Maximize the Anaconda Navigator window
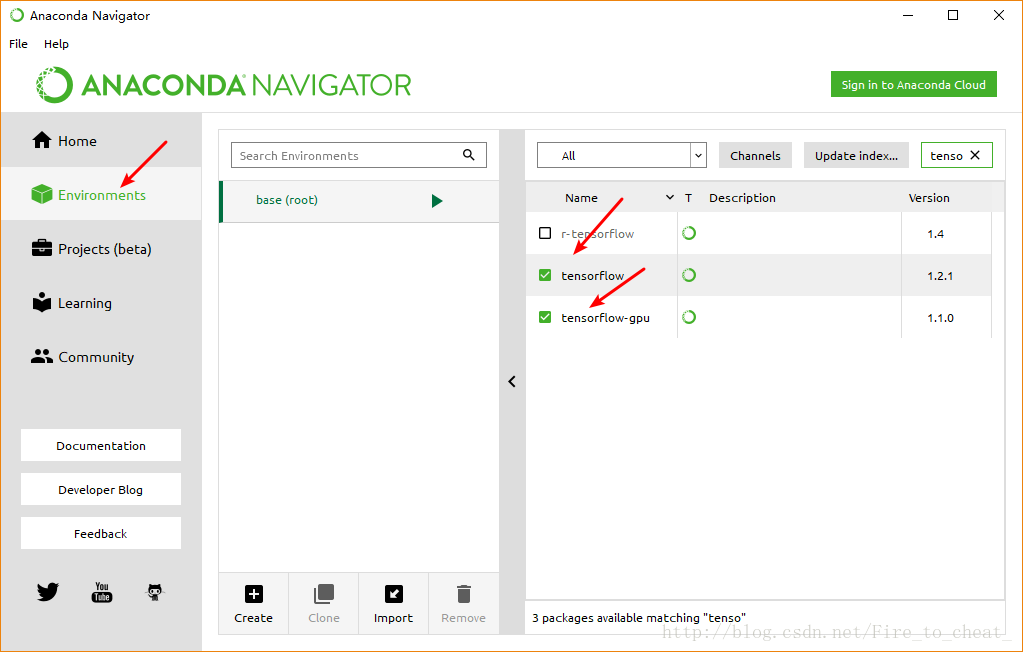Viewport: 1023px width, 652px height. pos(953,15)
